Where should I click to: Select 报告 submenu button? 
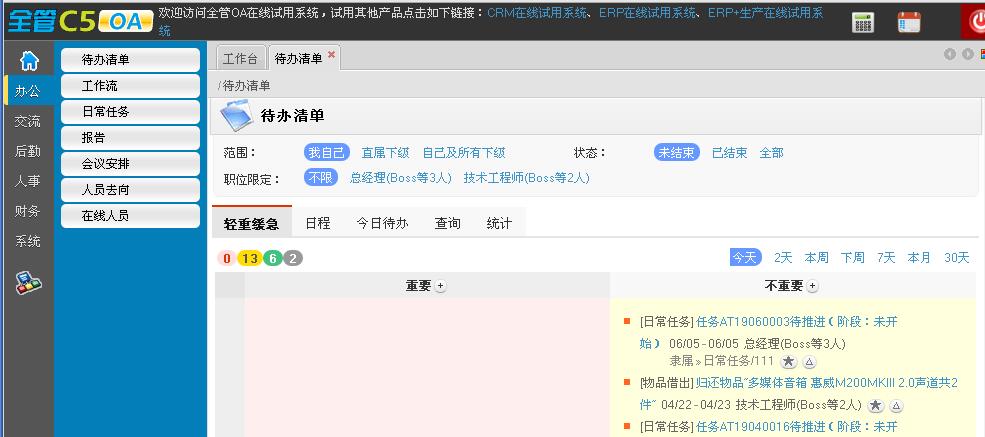131,138
